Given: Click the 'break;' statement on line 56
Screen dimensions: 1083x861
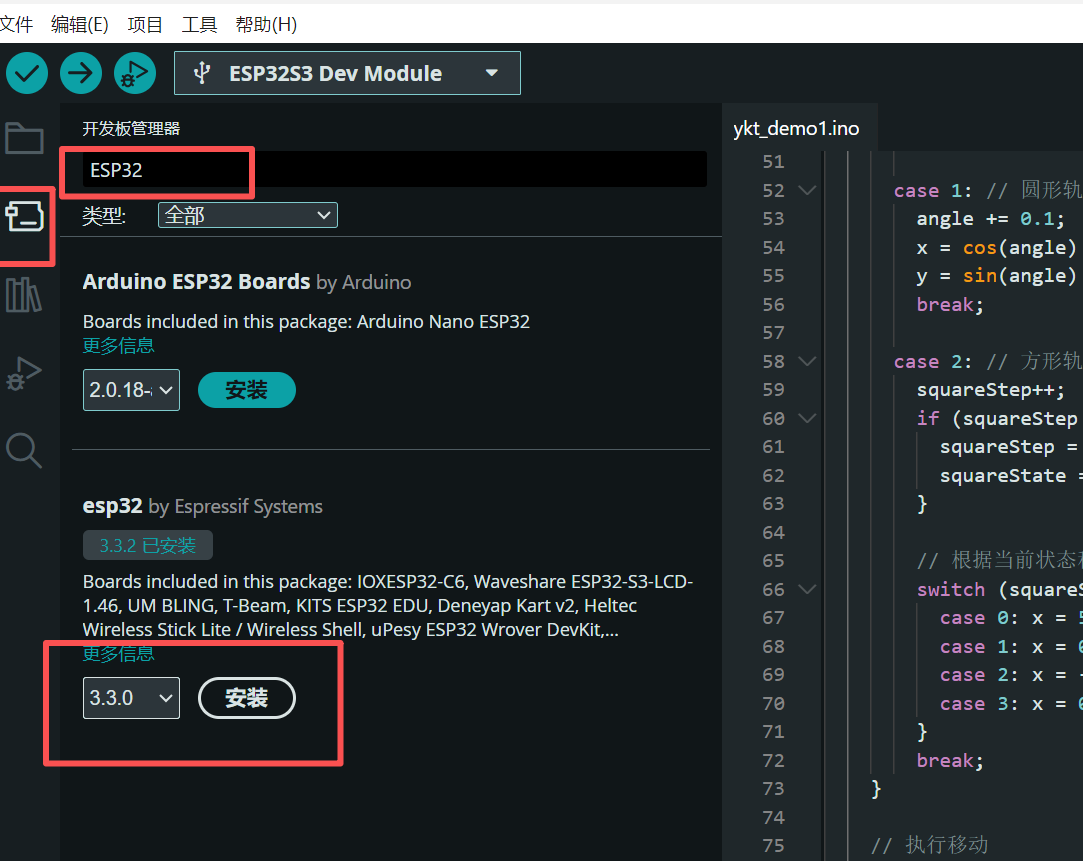Looking at the screenshot, I should point(950,304).
